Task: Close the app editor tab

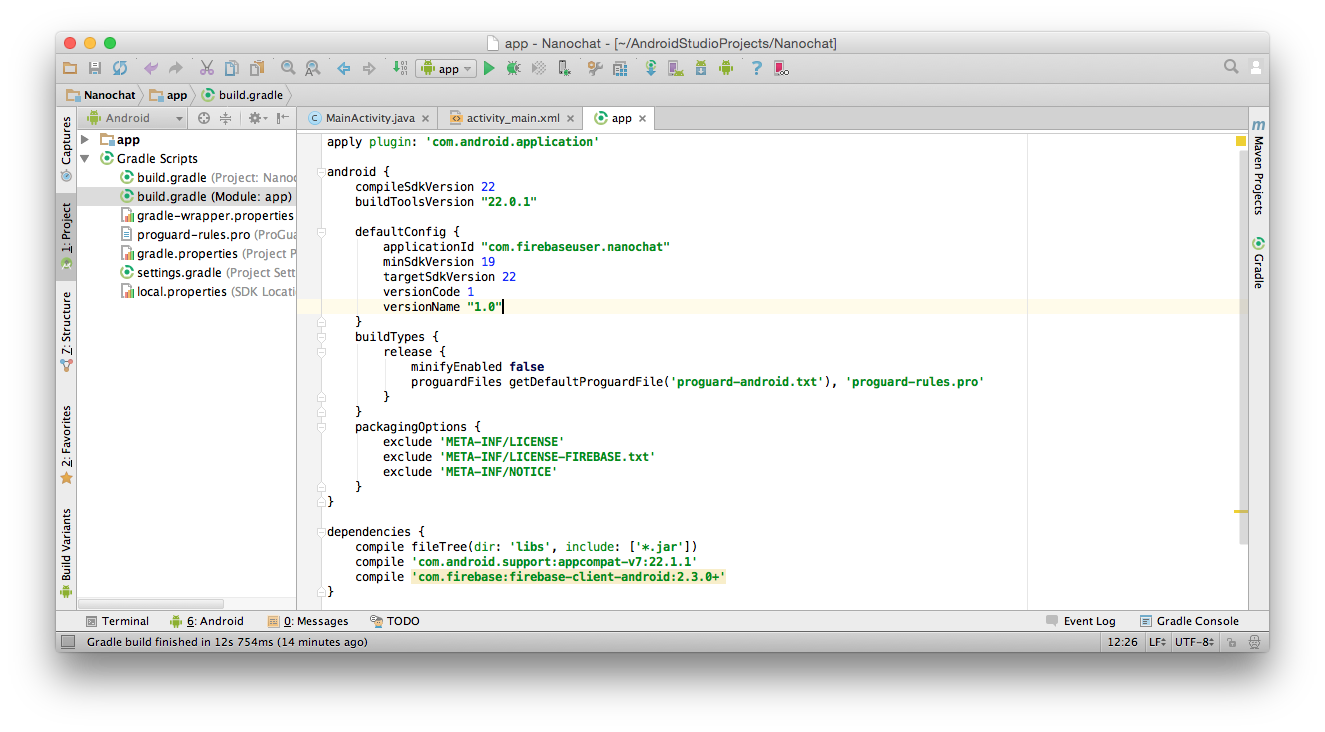Action: (642, 118)
